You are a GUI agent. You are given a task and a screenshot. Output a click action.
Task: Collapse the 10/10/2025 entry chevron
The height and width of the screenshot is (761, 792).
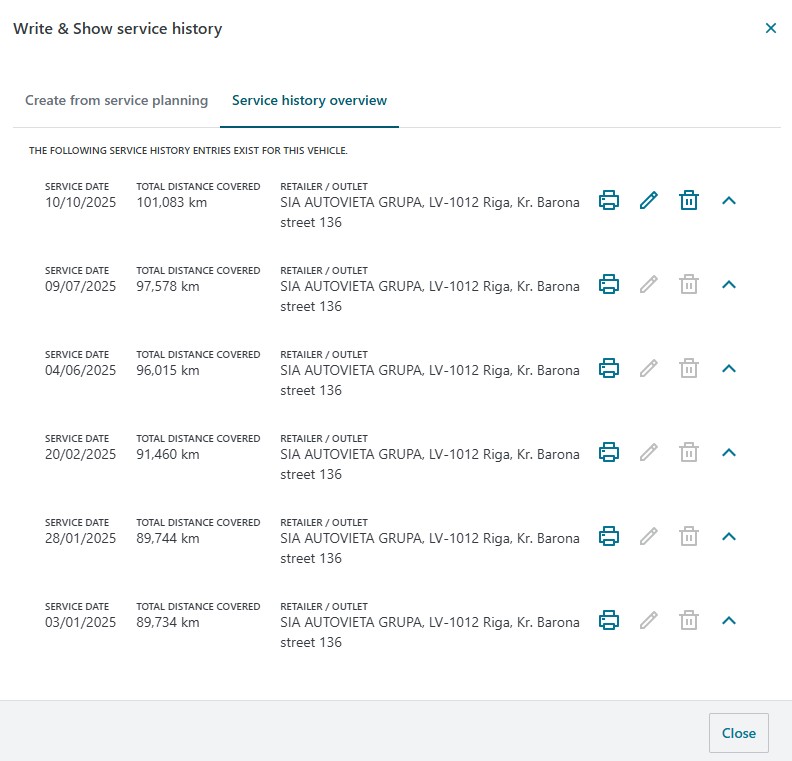pyautogui.click(x=729, y=200)
